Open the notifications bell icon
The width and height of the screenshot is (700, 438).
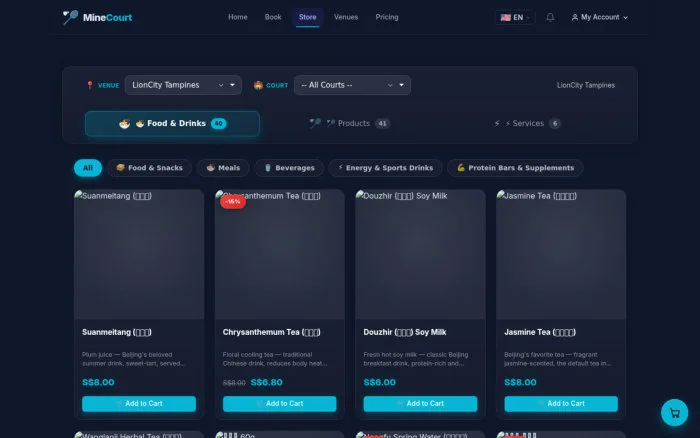tap(550, 17)
